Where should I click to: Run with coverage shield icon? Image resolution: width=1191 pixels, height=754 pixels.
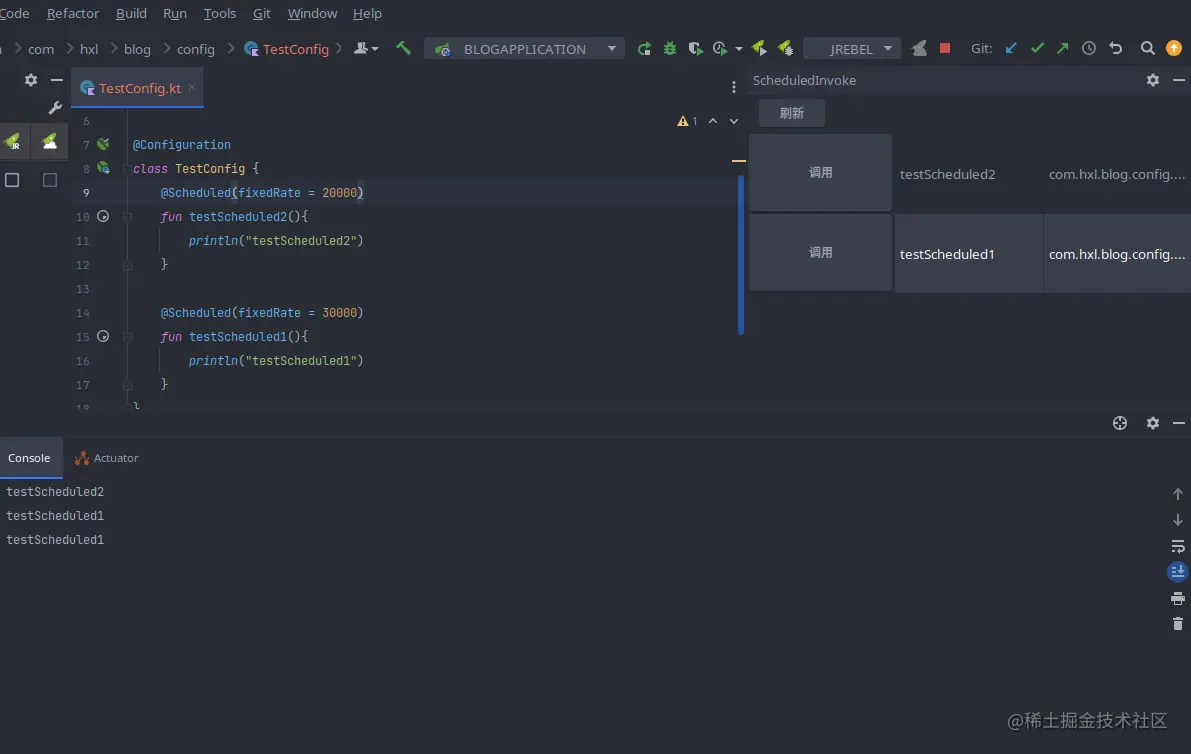click(695, 49)
